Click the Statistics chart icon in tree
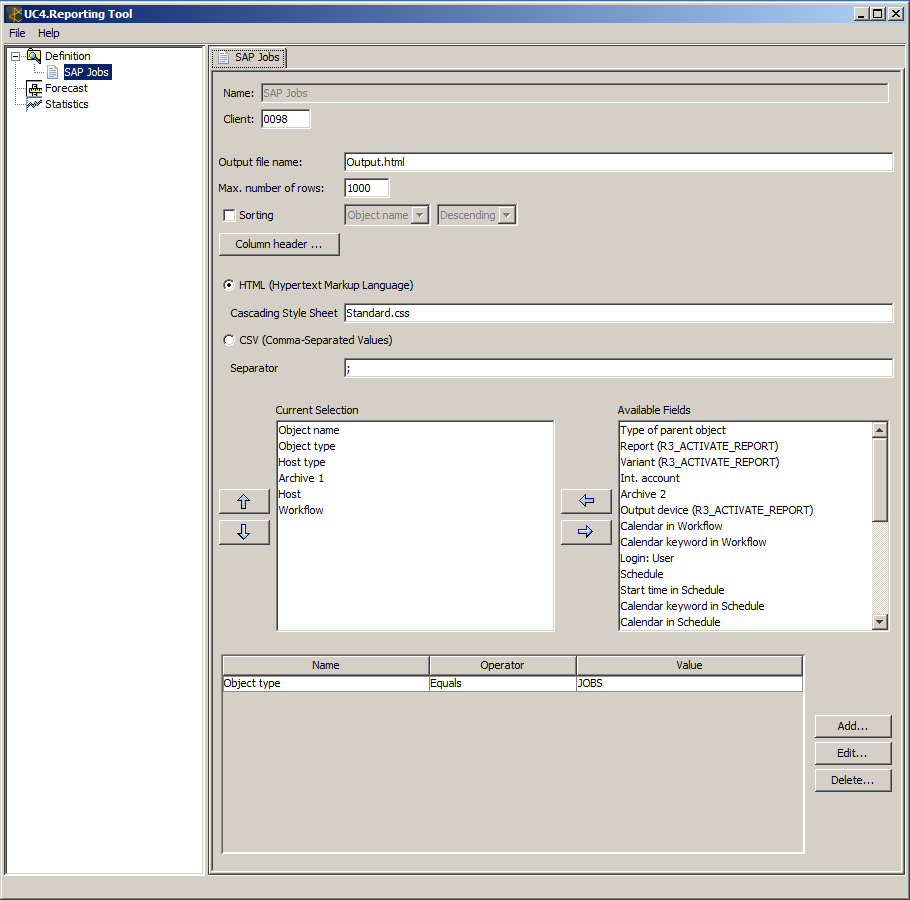The image size is (910, 900). 35,104
